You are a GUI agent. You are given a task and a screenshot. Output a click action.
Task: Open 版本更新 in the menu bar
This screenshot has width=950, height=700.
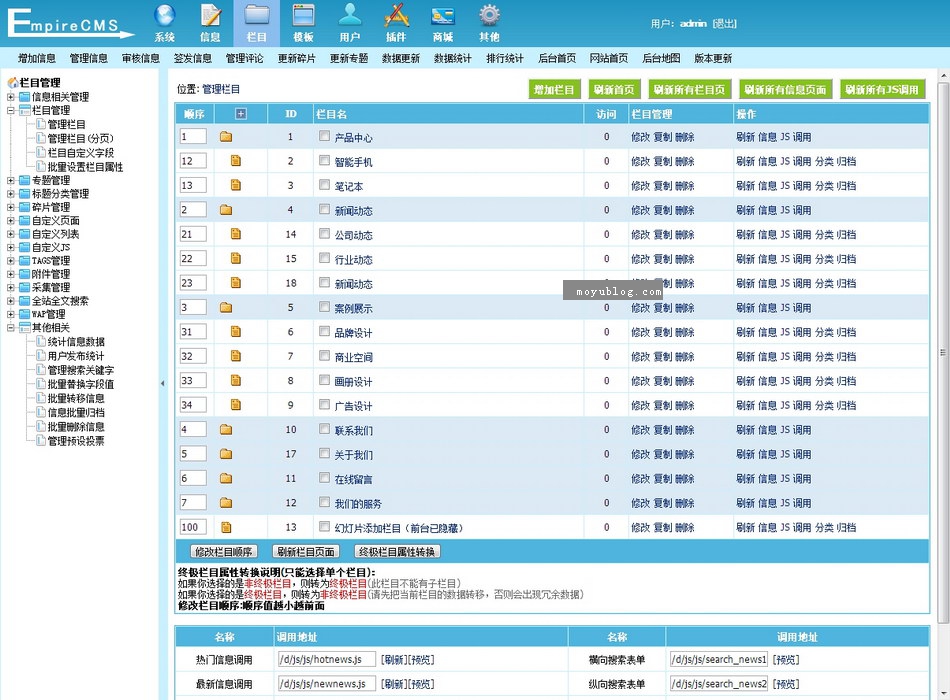[x=713, y=58]
